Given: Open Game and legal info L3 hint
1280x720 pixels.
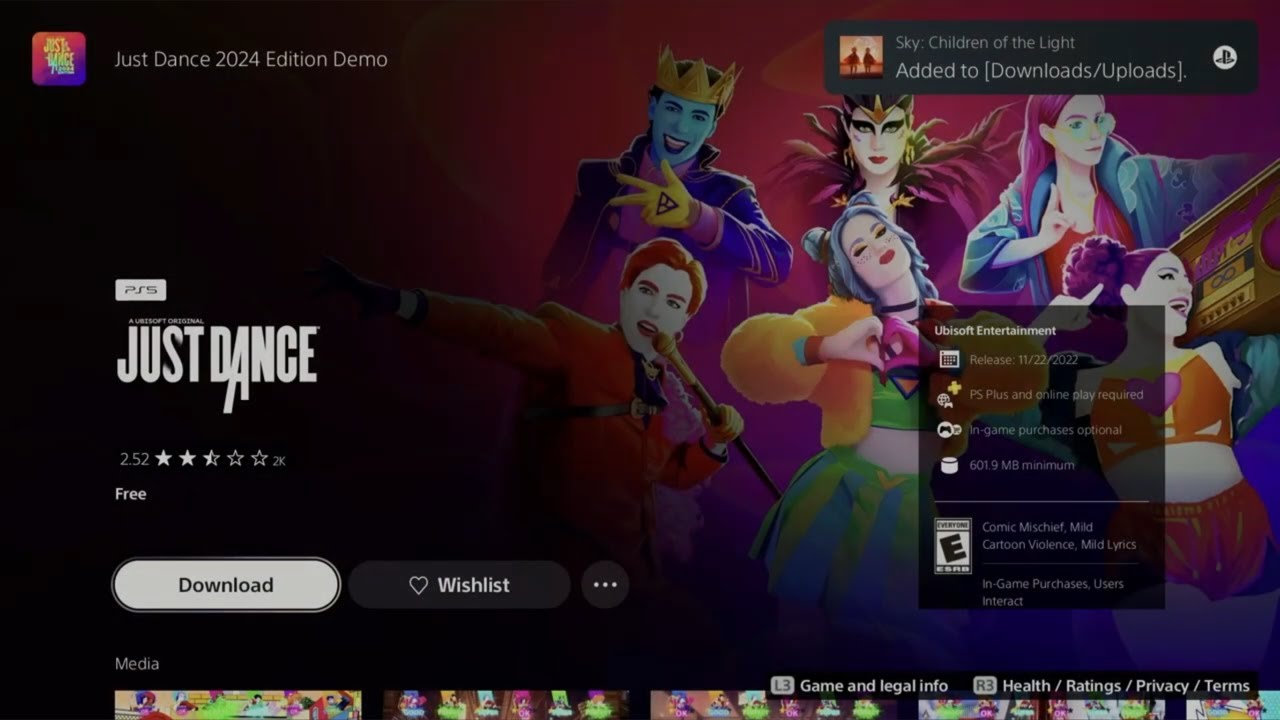Looking at the screenshot, I should pos(859,686).
